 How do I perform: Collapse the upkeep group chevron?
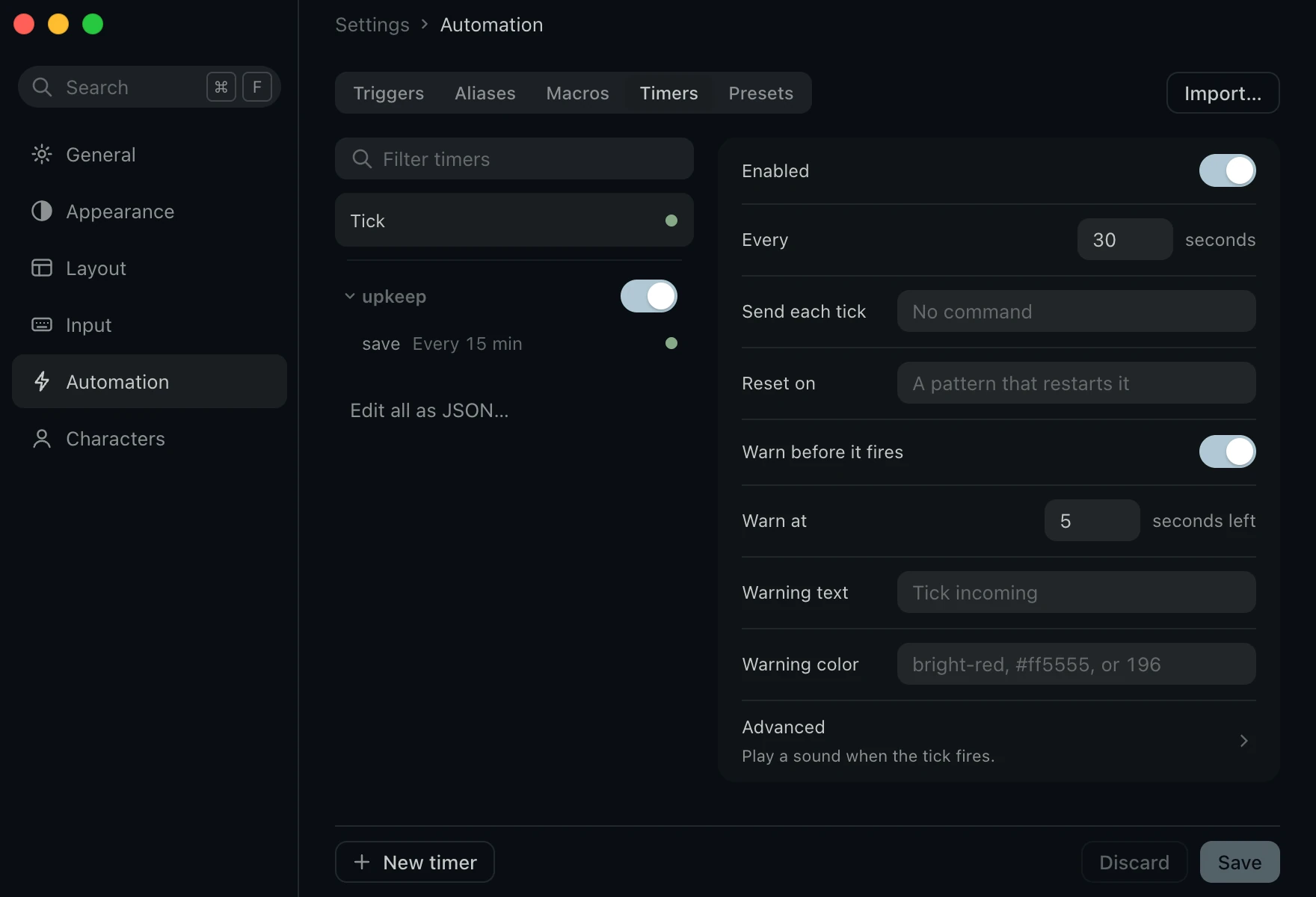coord(349,297)
